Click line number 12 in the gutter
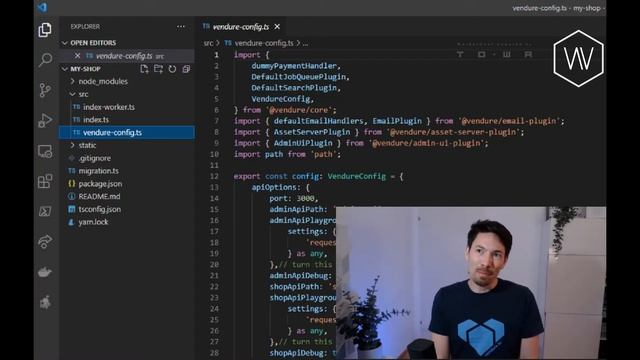640x360 pixels. (214, 176)
